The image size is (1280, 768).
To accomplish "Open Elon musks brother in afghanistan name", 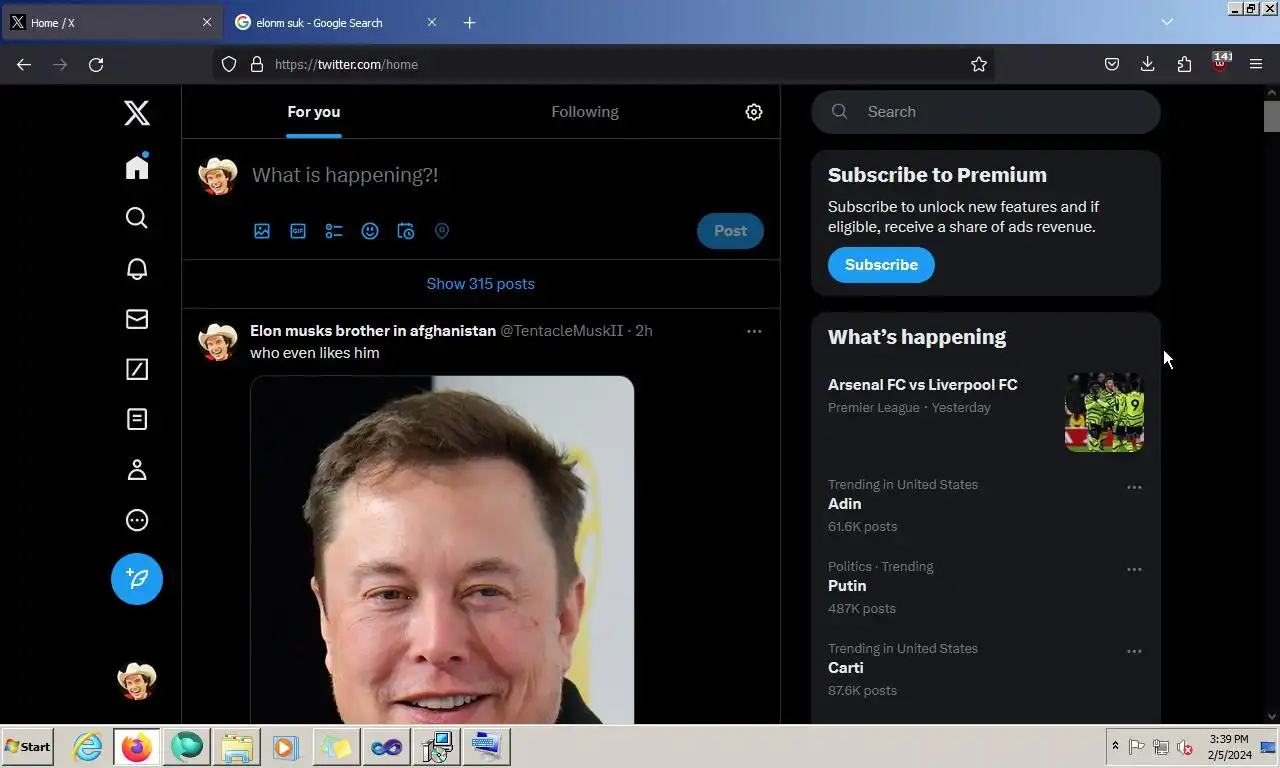I will tap(373, 331).
